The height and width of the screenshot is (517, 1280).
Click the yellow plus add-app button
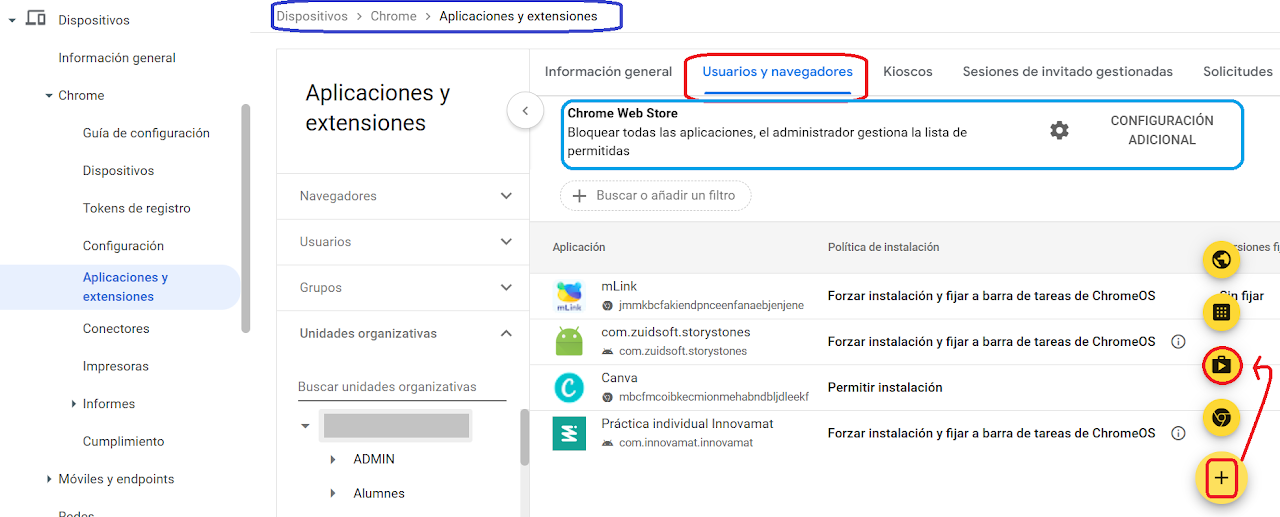[1220, 479]
